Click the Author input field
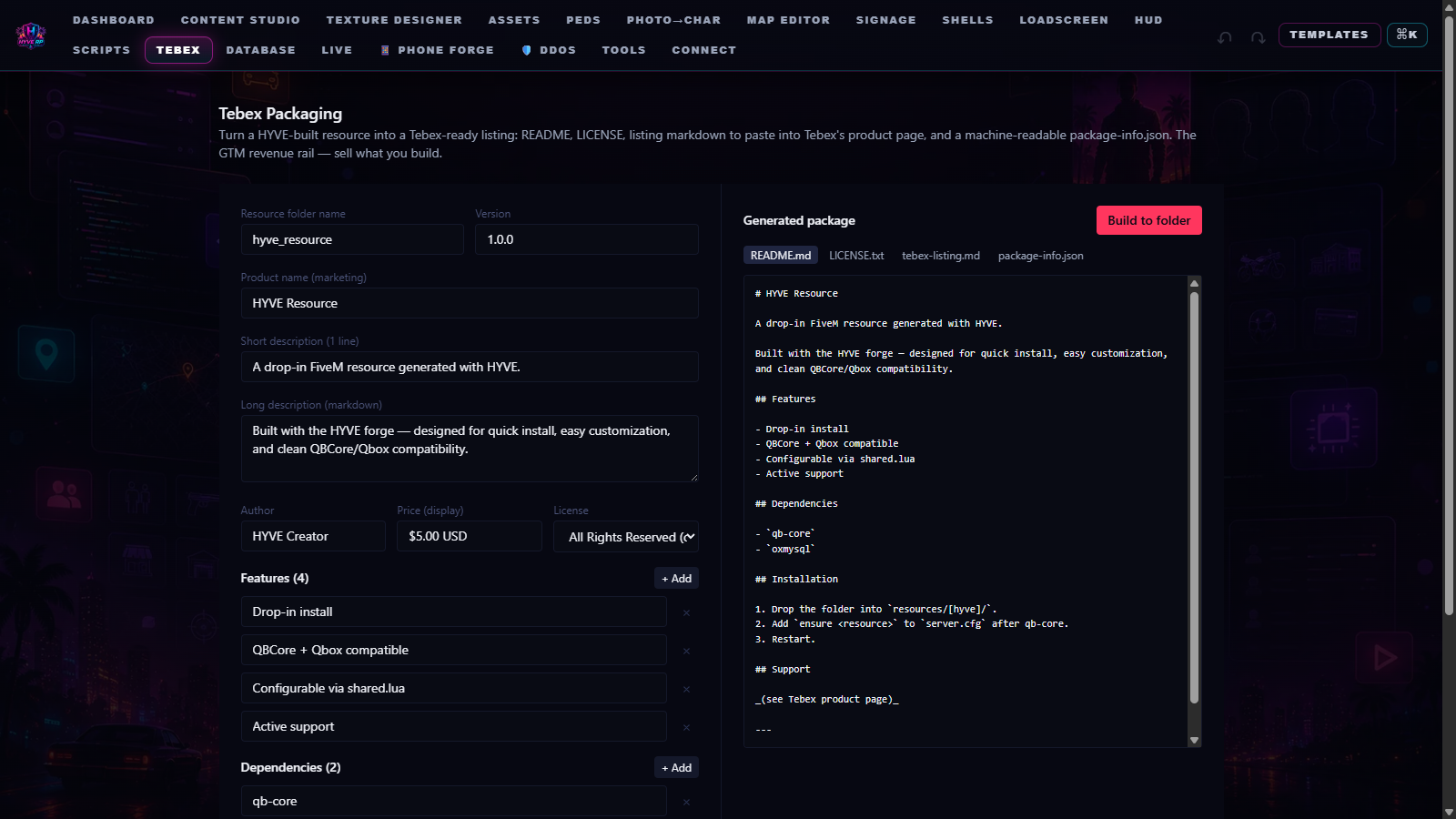Image resolution: width=1456 pixels, height=819 pixels. (313, 536)
